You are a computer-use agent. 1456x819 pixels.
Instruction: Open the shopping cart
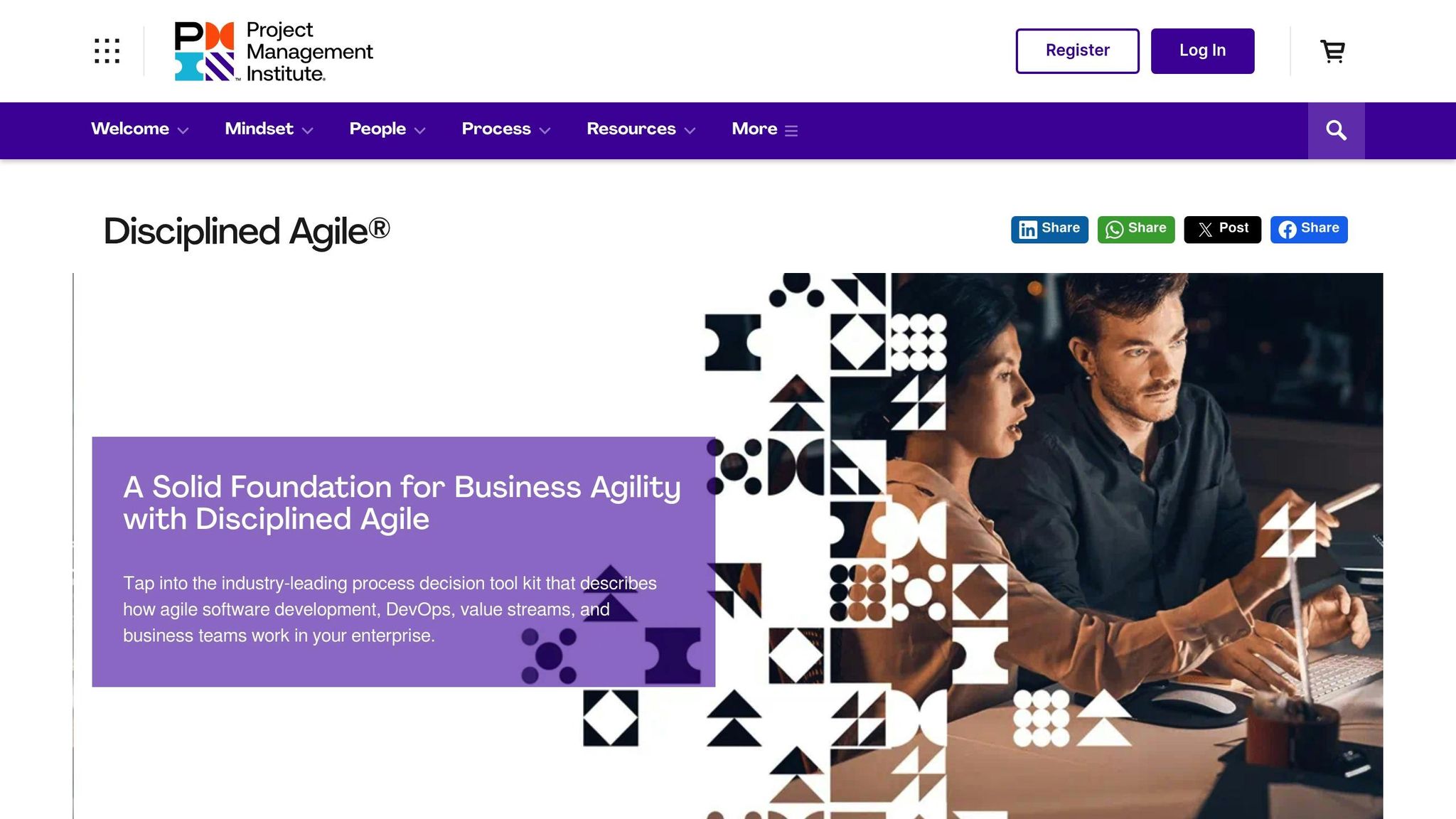pos(1332,51)
